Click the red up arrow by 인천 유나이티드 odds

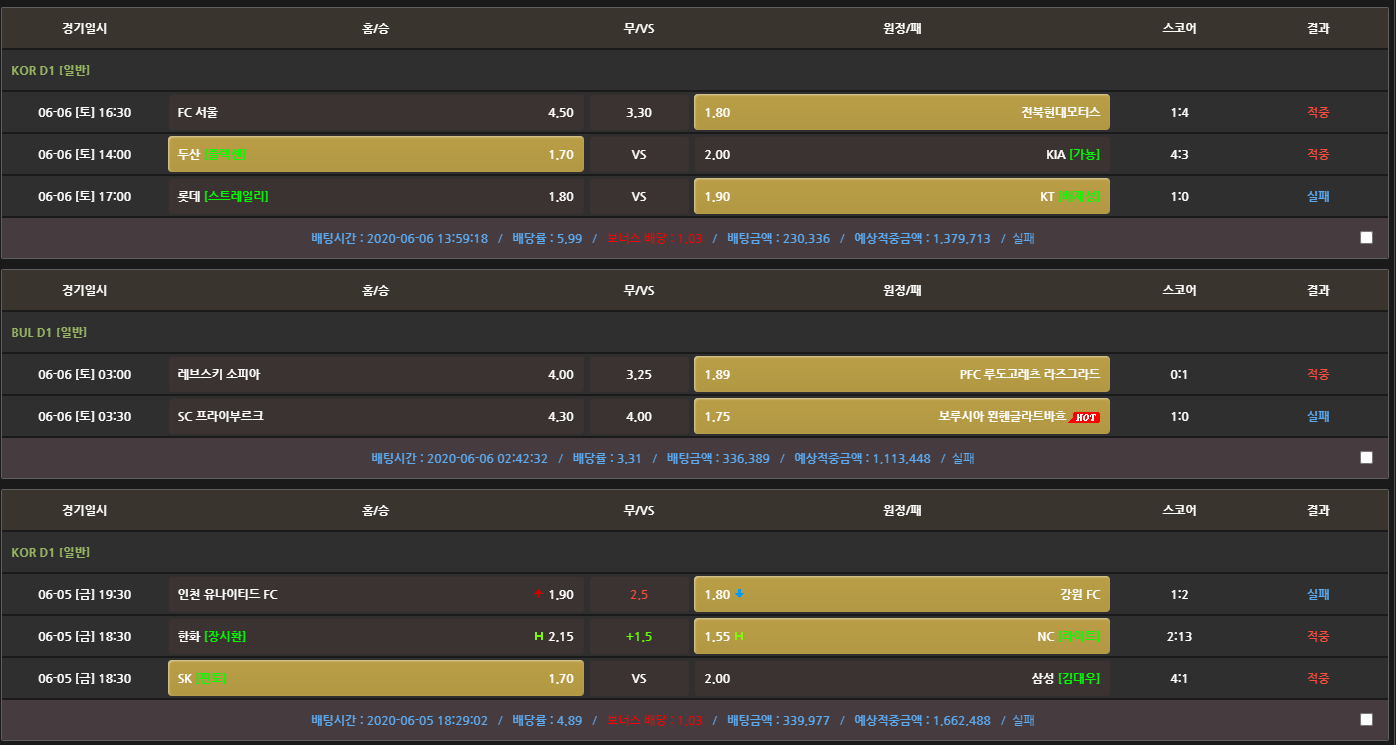click(x=538, y=595)
